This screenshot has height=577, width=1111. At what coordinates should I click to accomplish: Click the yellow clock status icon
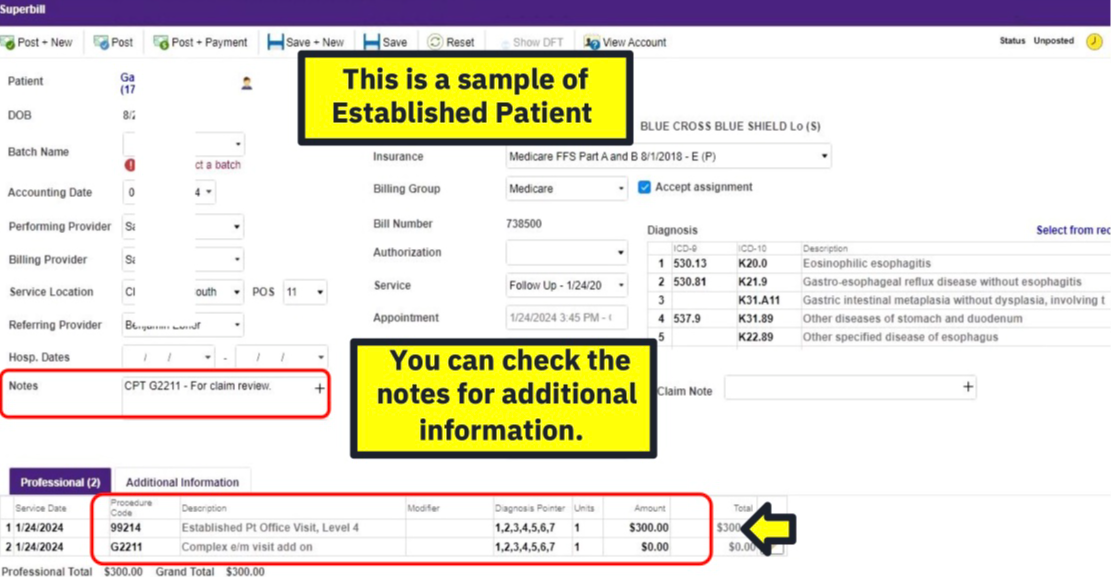click(1094, 42)
